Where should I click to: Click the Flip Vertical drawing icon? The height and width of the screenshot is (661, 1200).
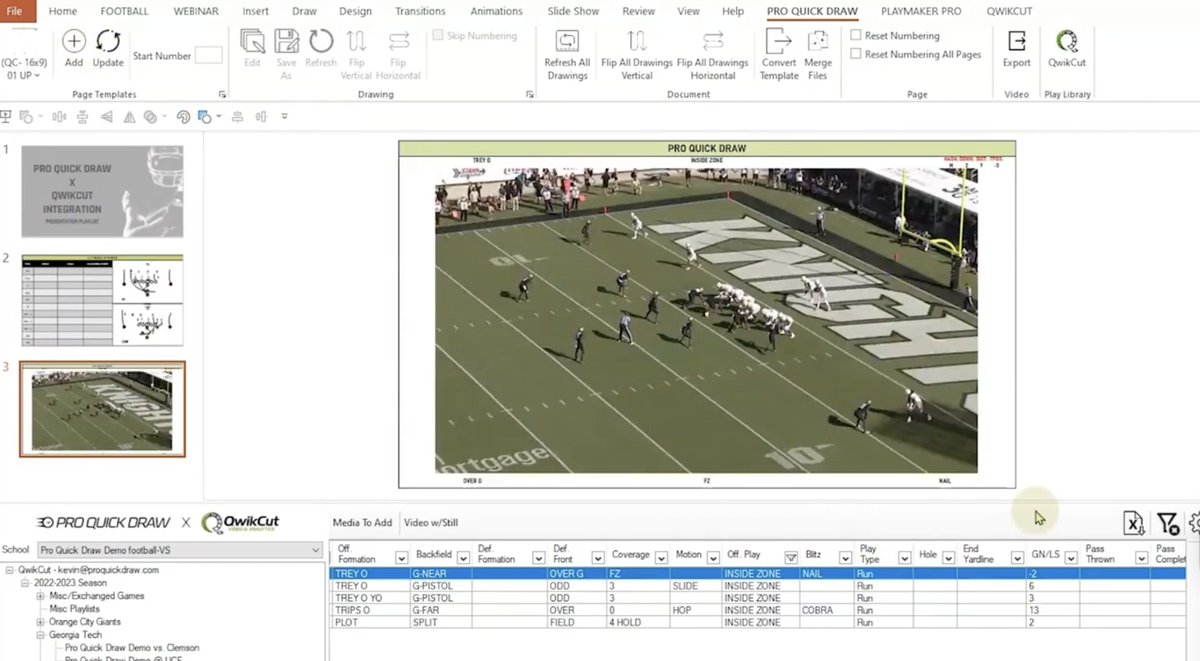(356, 41)
